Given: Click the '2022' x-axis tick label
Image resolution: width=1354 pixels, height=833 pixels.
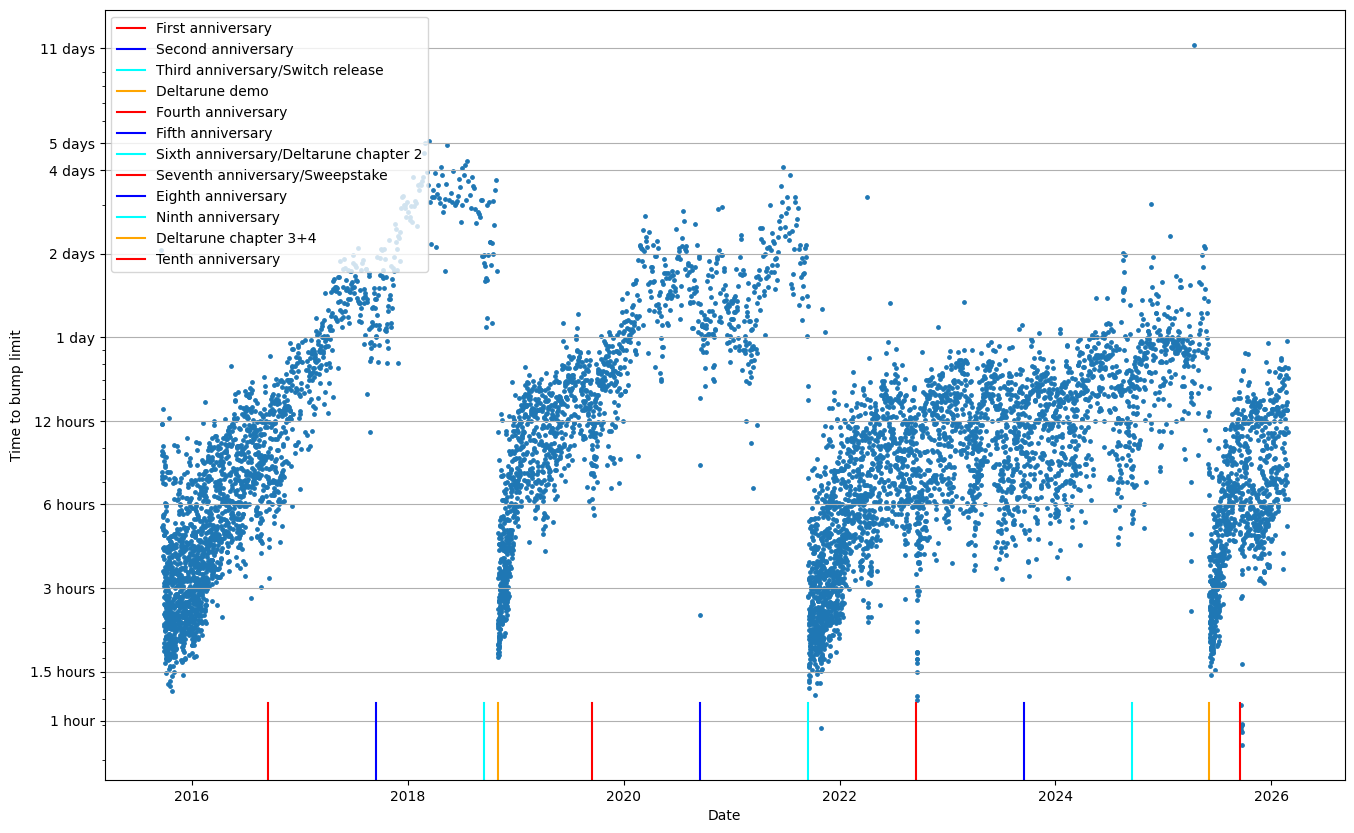Looking at the screenshot, I should (x=840, y=797).
